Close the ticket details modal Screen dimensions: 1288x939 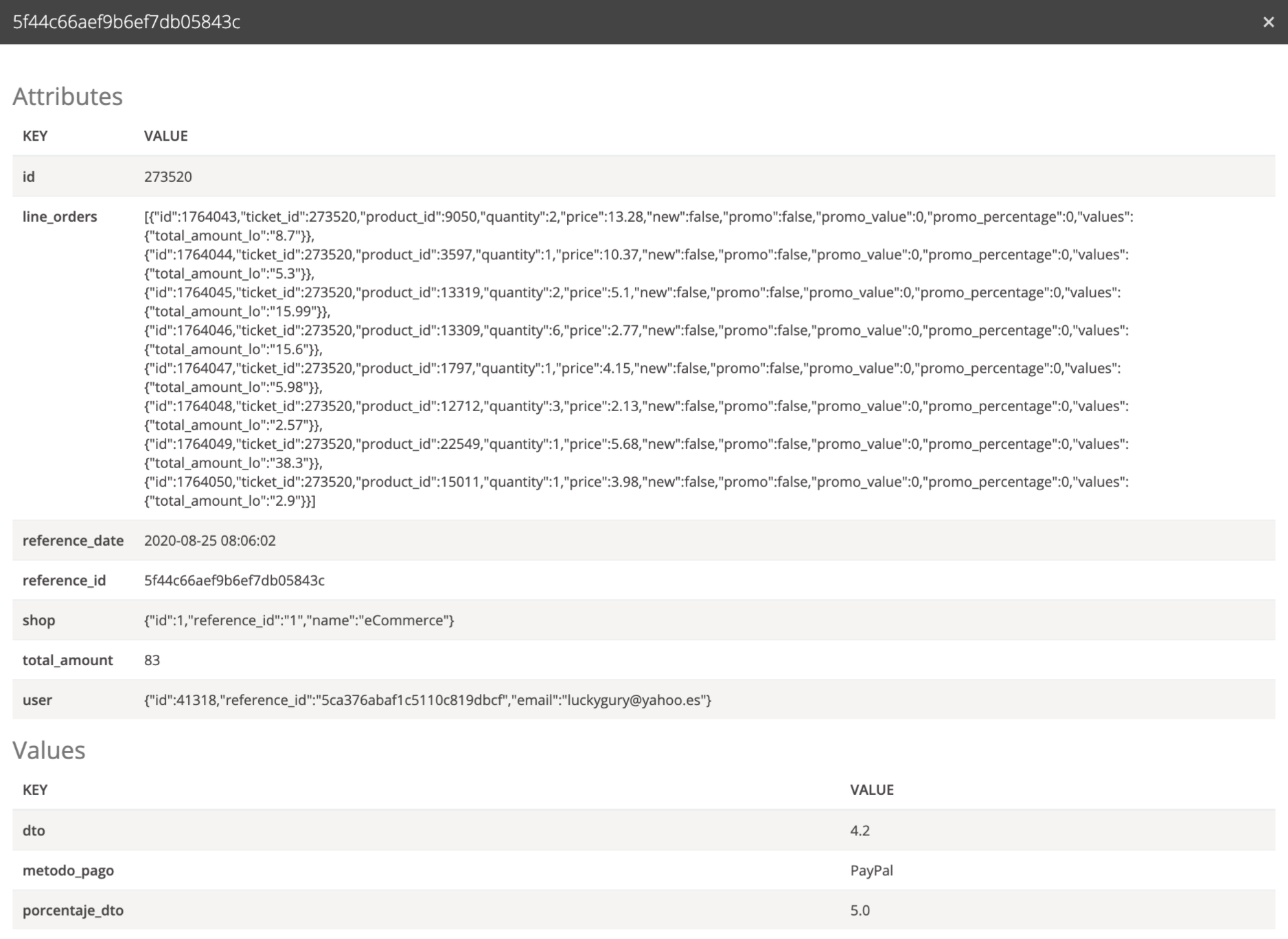coord(1267,22)
